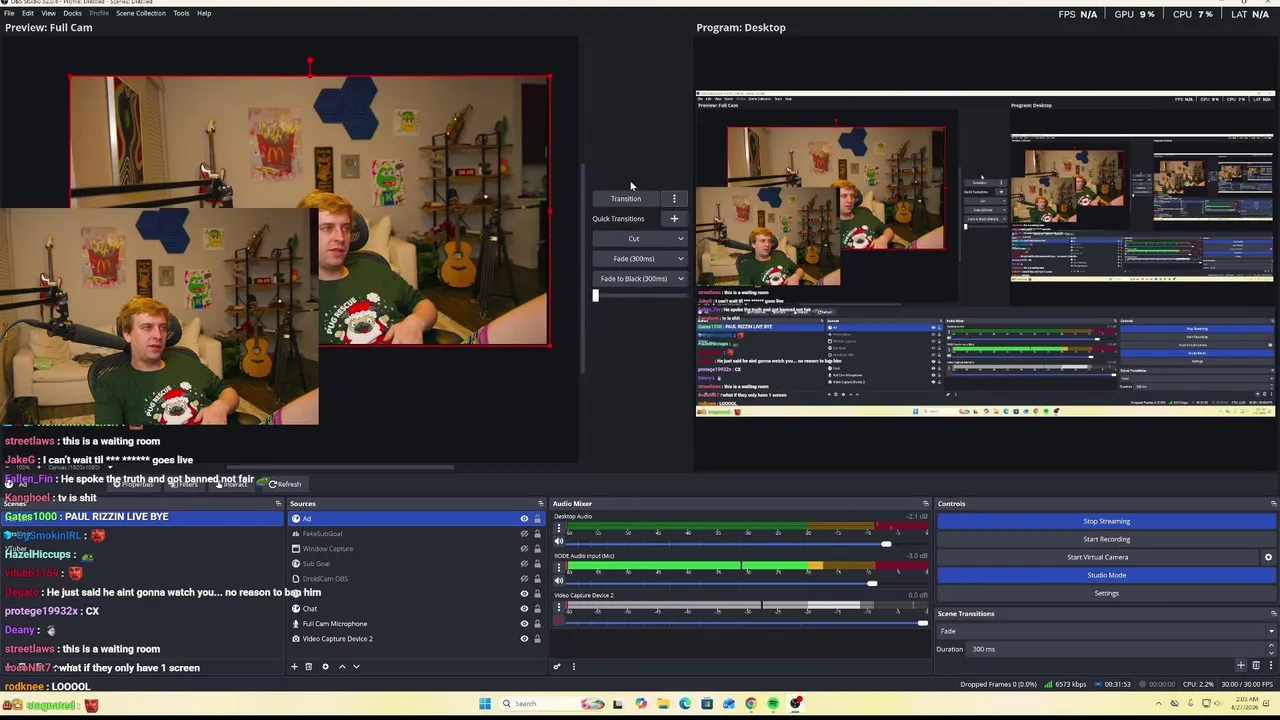
Task: Open the Fade to Black (300ms) dropdown
Action: tap(681, 279)
